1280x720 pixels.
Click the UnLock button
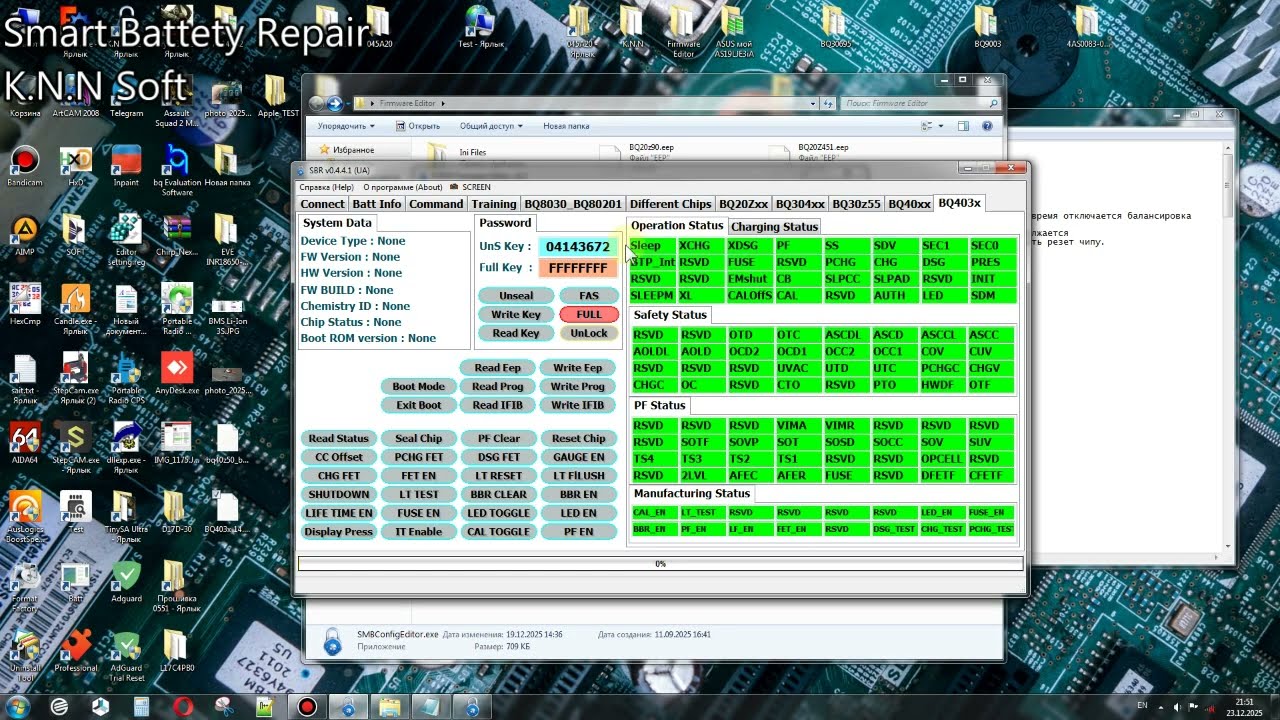589,334
